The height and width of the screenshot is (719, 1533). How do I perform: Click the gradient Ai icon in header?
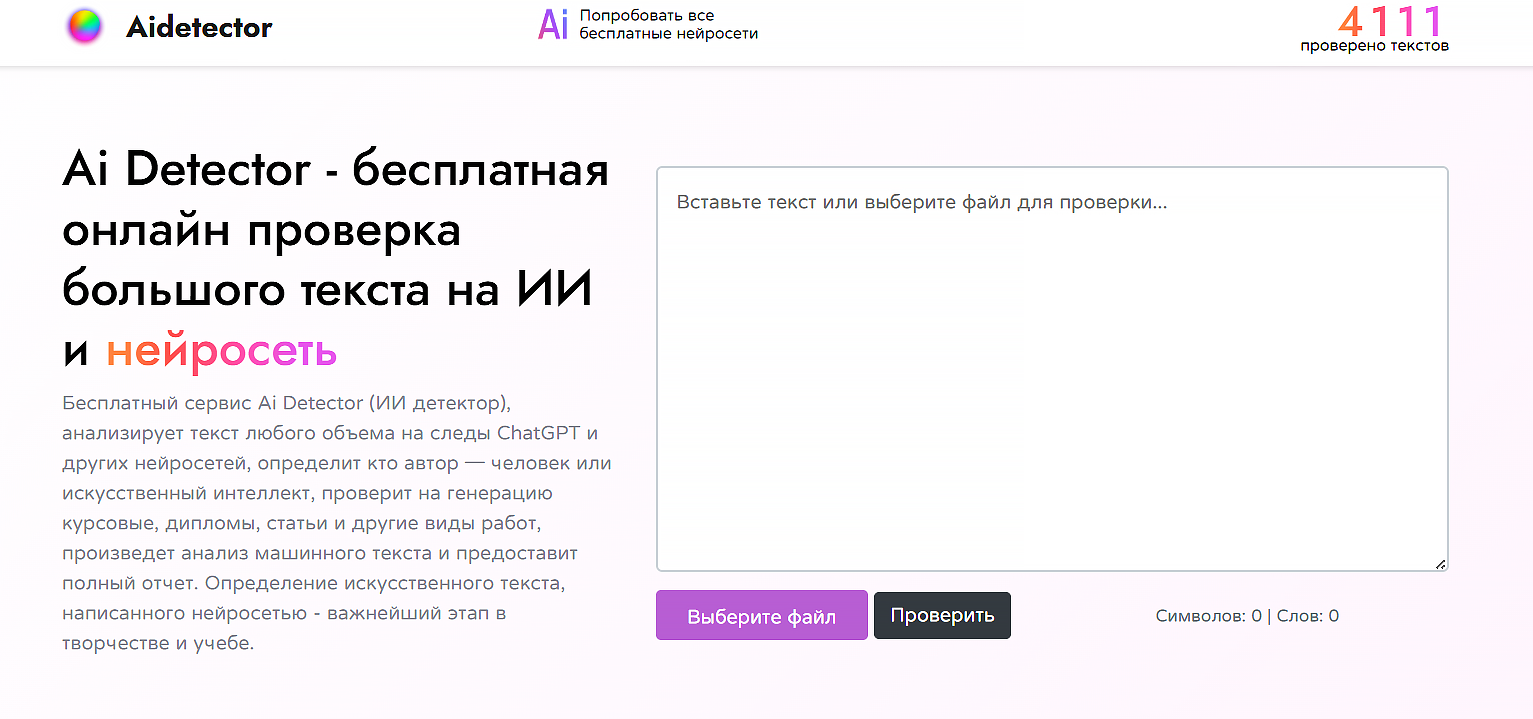(552, 24)
